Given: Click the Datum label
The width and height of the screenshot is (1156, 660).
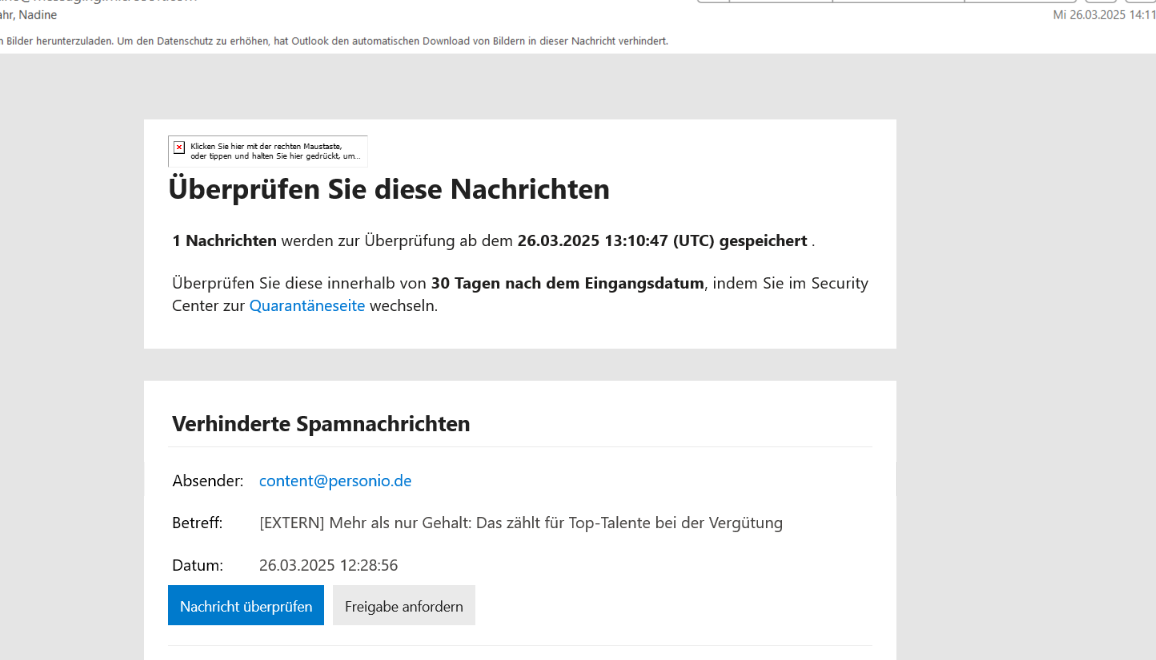Looking at the screenshot, I should [x=197, y=566].
